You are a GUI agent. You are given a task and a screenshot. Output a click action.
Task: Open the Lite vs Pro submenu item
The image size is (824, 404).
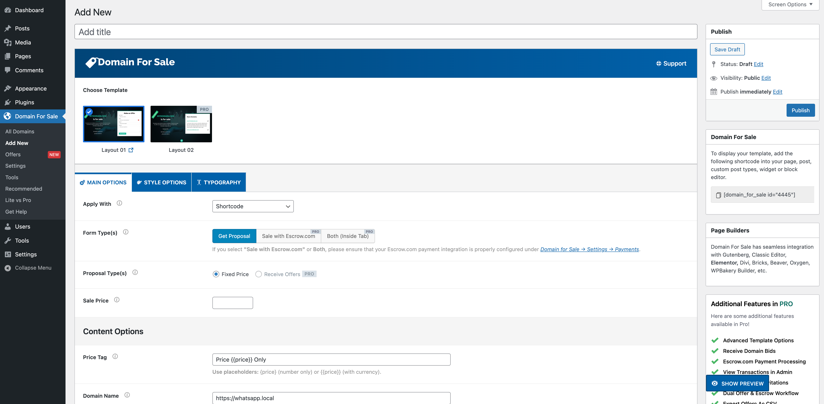(18, 200)
